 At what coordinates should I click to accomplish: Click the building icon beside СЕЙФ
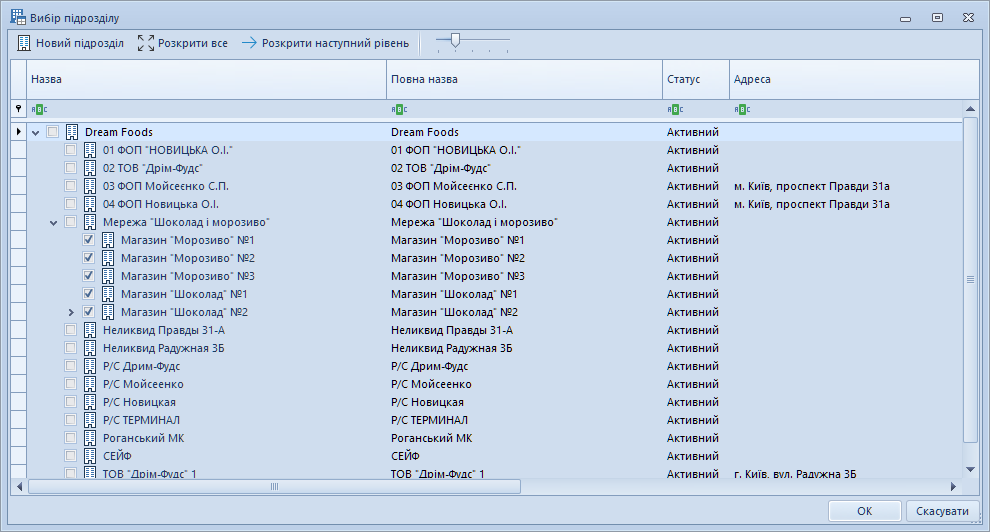tap(90, 456)
